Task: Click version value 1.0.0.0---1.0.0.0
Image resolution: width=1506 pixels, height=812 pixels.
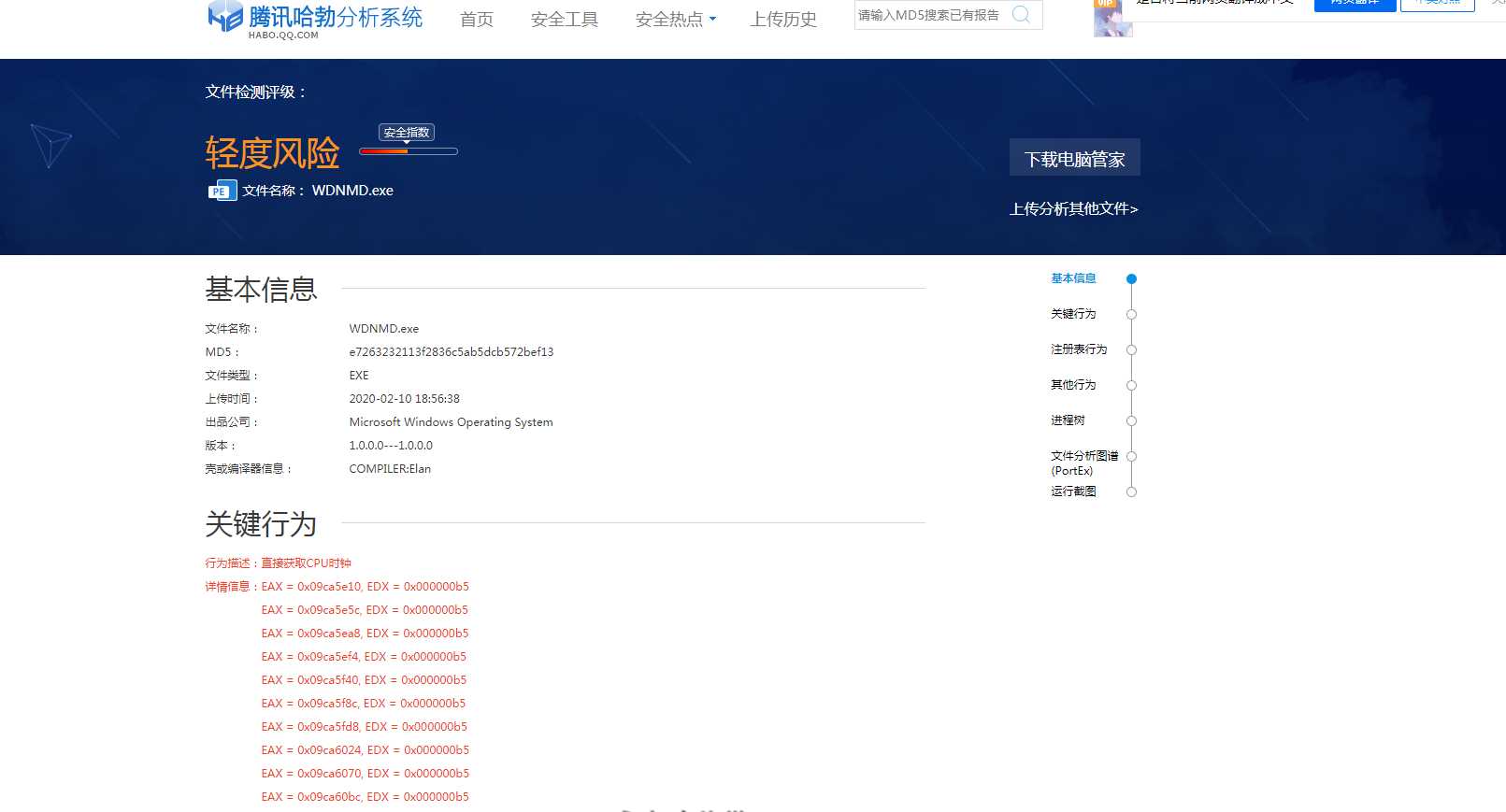Action: pyautogui.click(x=391, y=446)
